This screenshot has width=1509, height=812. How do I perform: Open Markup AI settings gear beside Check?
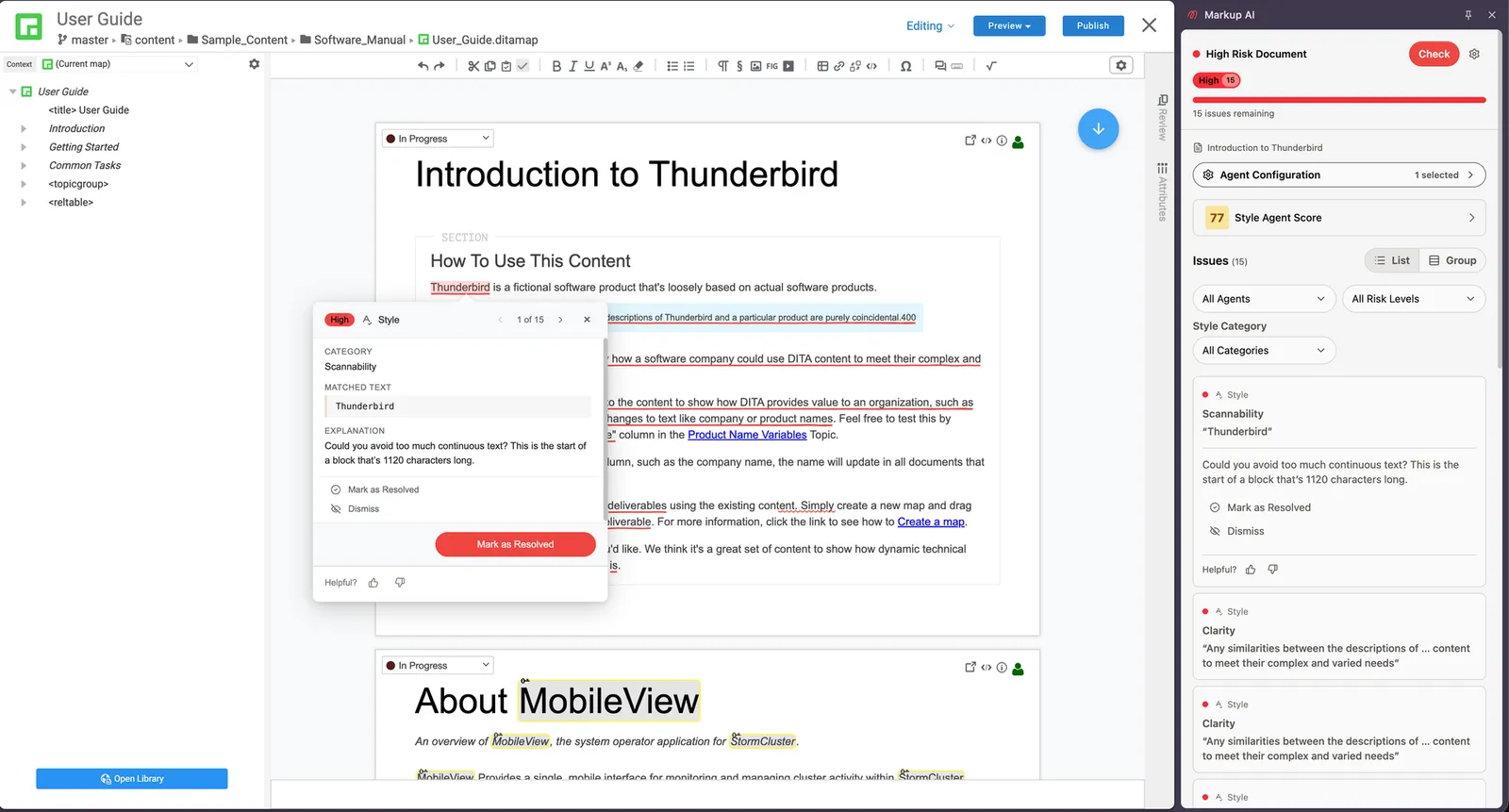tap(1474, 54)
